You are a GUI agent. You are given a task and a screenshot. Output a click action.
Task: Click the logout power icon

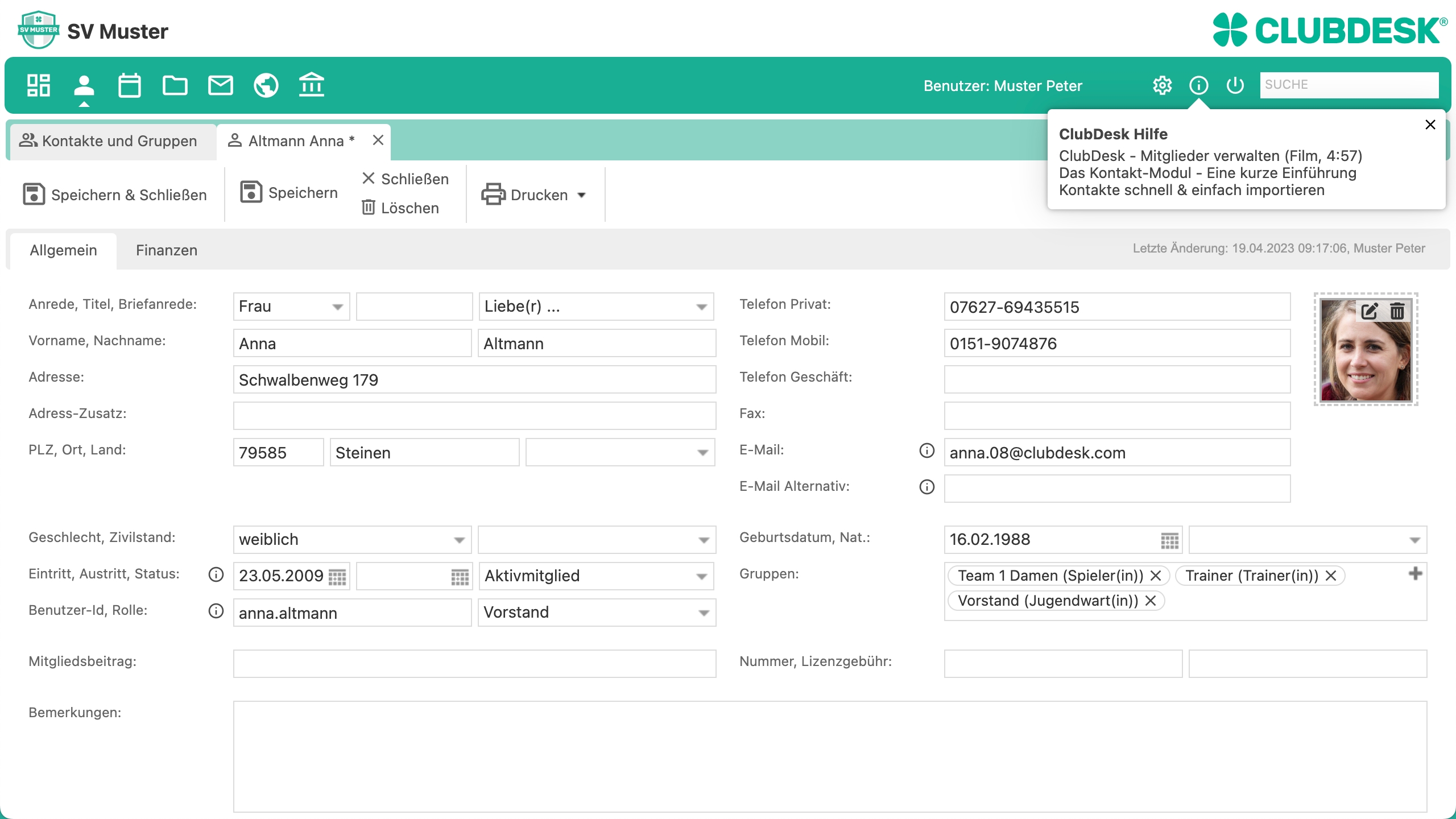point(1235,85)
